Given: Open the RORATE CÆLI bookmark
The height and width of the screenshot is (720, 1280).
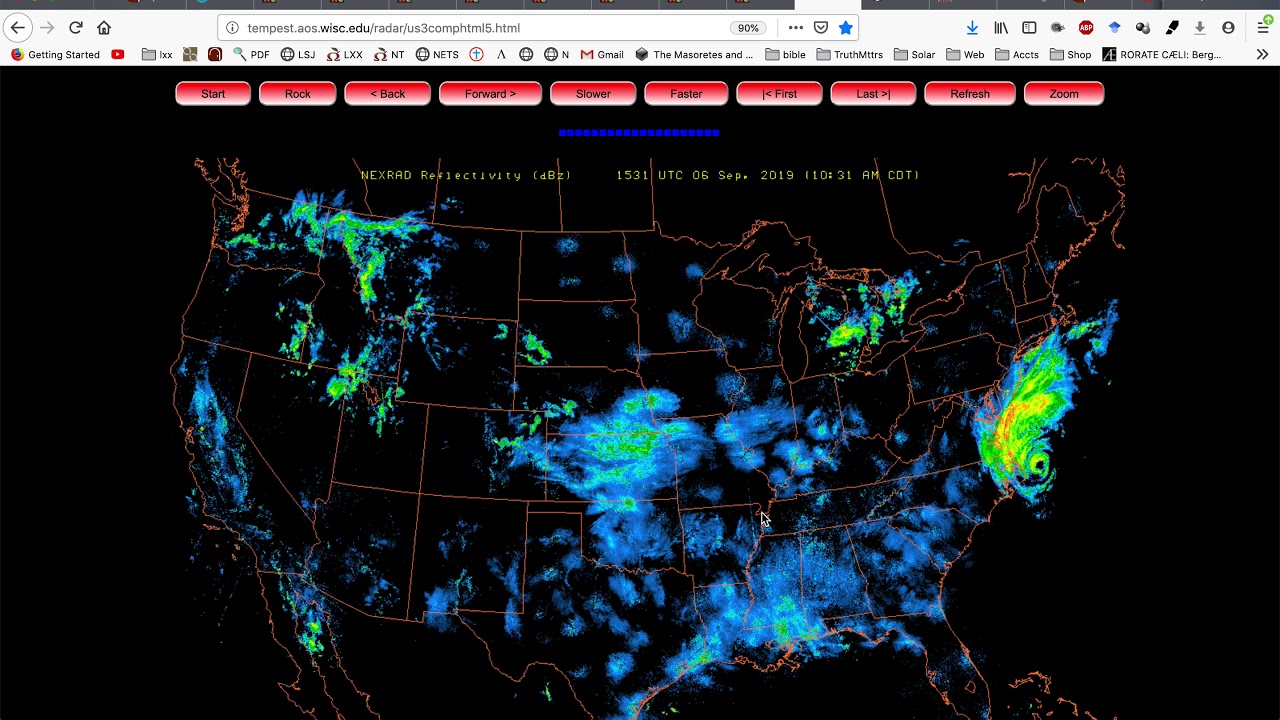Looking at the screenshot, I should [1161, 55].
